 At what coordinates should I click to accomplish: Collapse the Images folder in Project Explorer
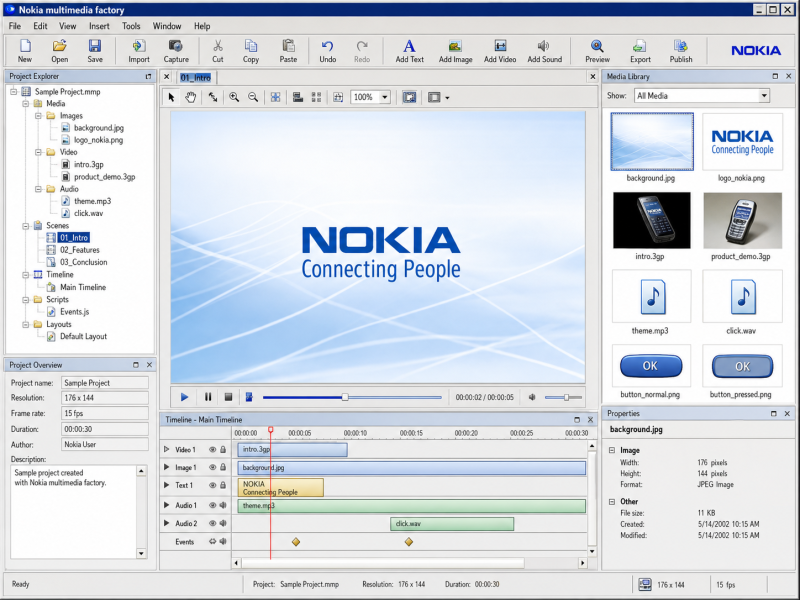point(38,116)
